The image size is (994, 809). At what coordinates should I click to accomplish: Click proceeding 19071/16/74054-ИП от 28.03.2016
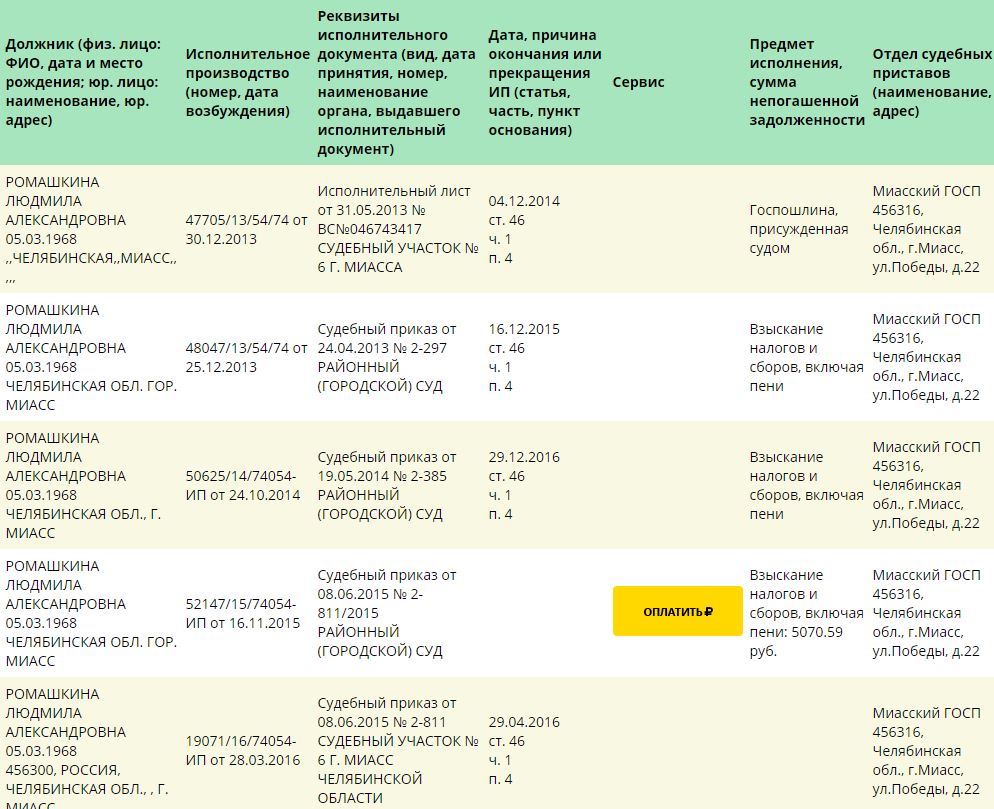click(243, 751)
